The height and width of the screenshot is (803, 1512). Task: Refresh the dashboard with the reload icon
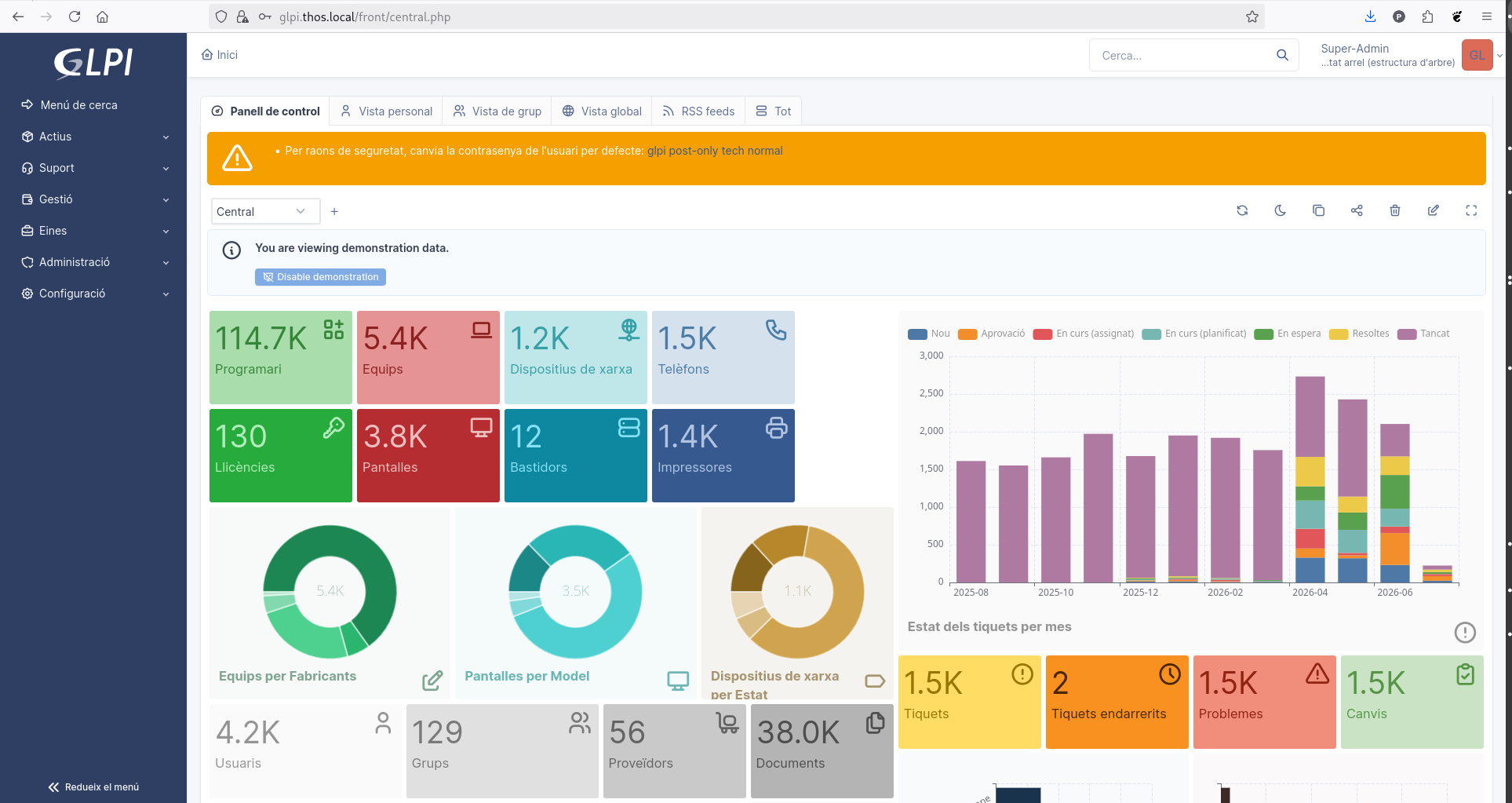point(1242,210)
